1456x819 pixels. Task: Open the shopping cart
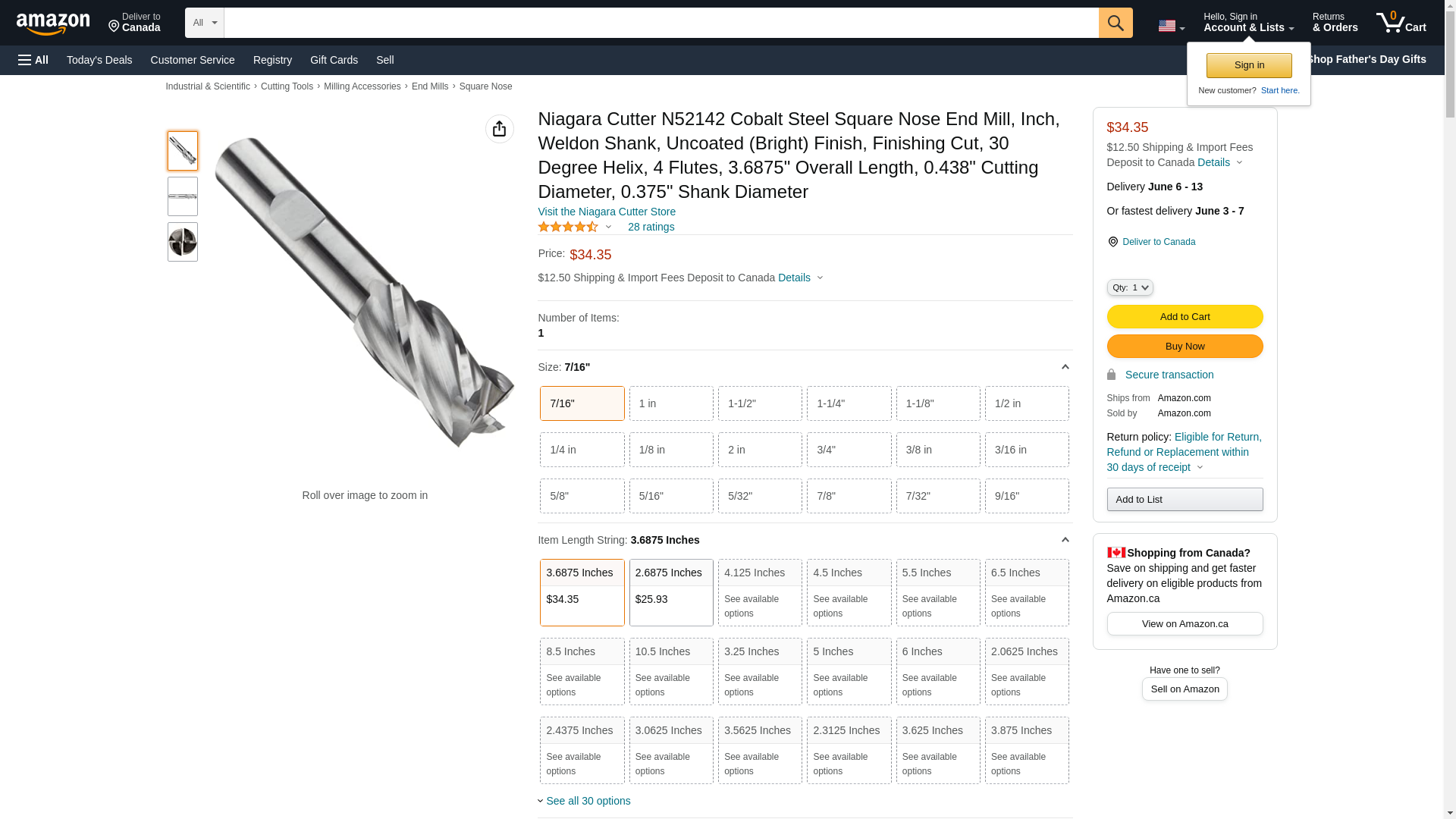[1401, 23]
